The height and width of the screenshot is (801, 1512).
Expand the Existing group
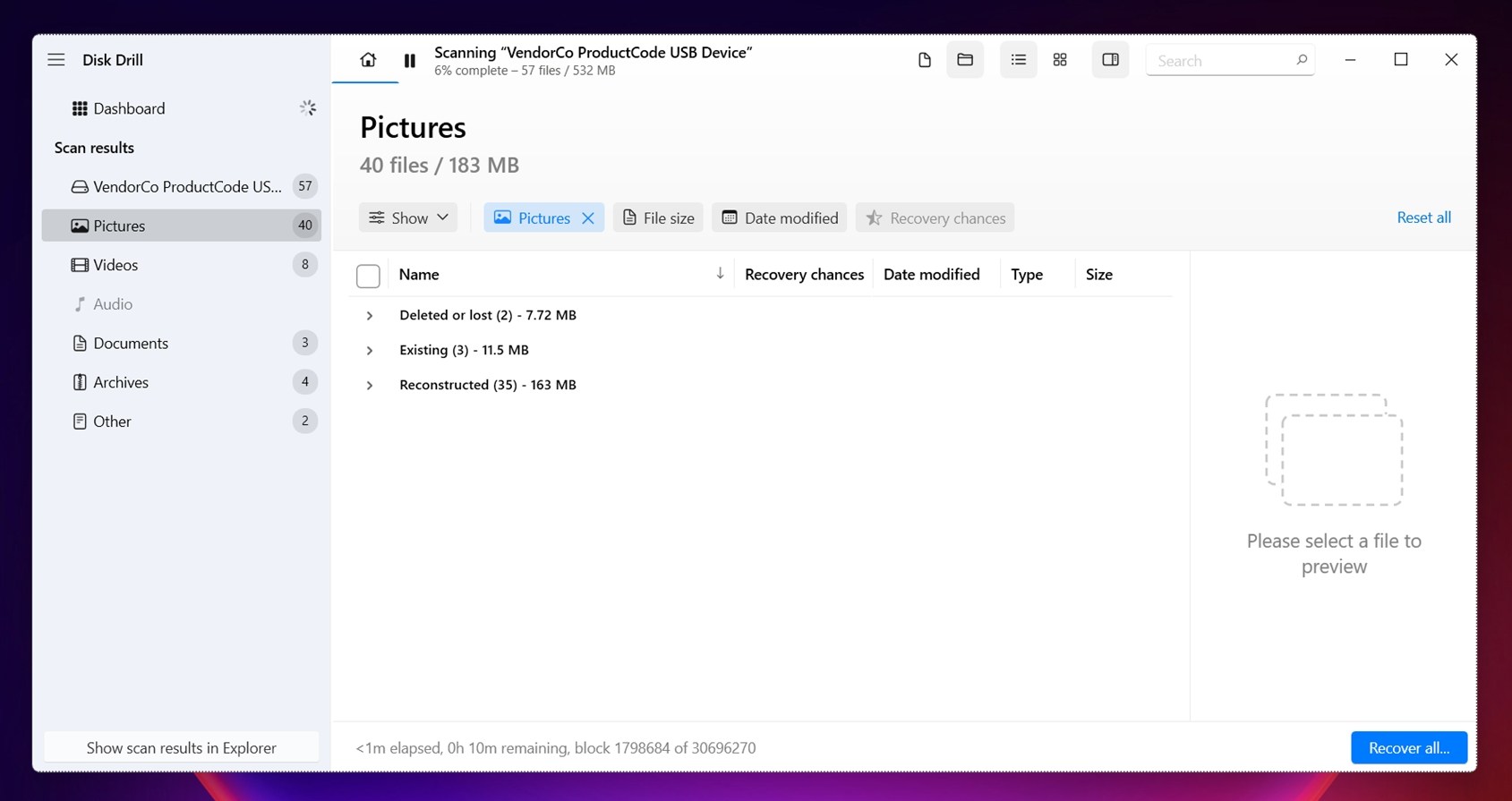click(x=369, y=351)
